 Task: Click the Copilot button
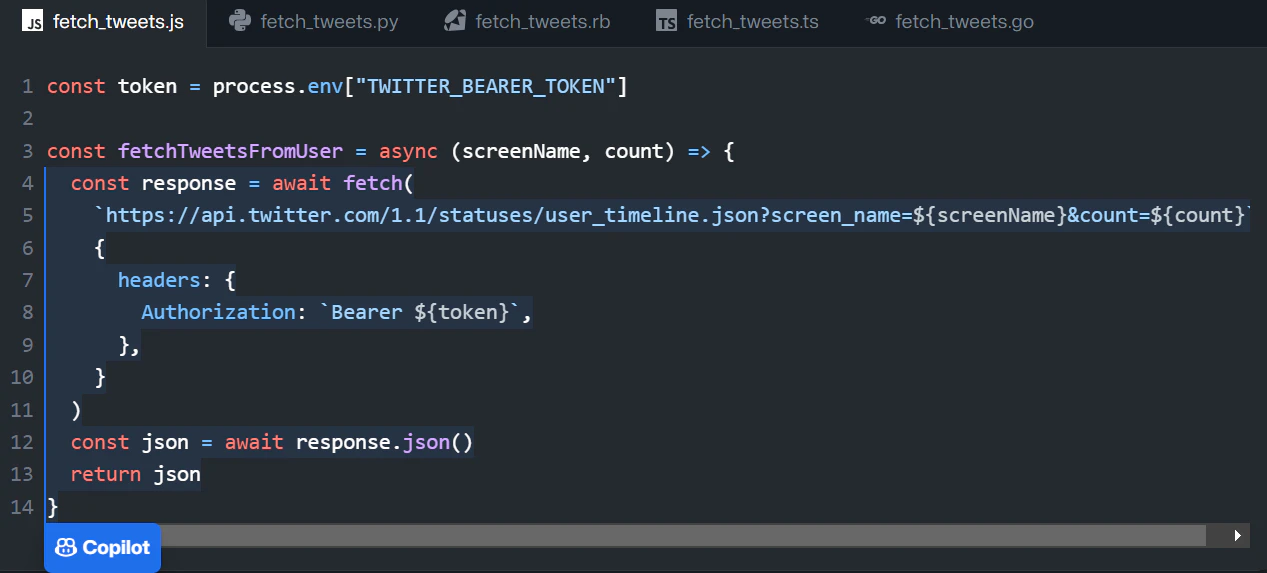click(103, 548)
